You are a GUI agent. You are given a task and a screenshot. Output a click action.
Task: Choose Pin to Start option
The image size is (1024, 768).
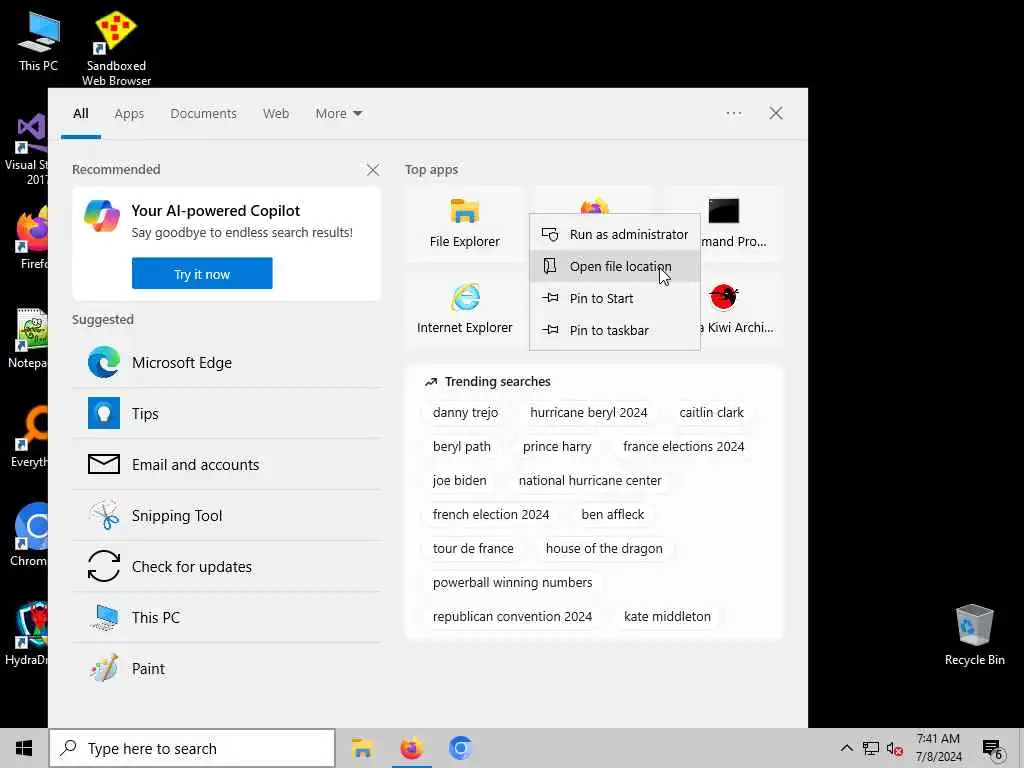tap(615, 298)
